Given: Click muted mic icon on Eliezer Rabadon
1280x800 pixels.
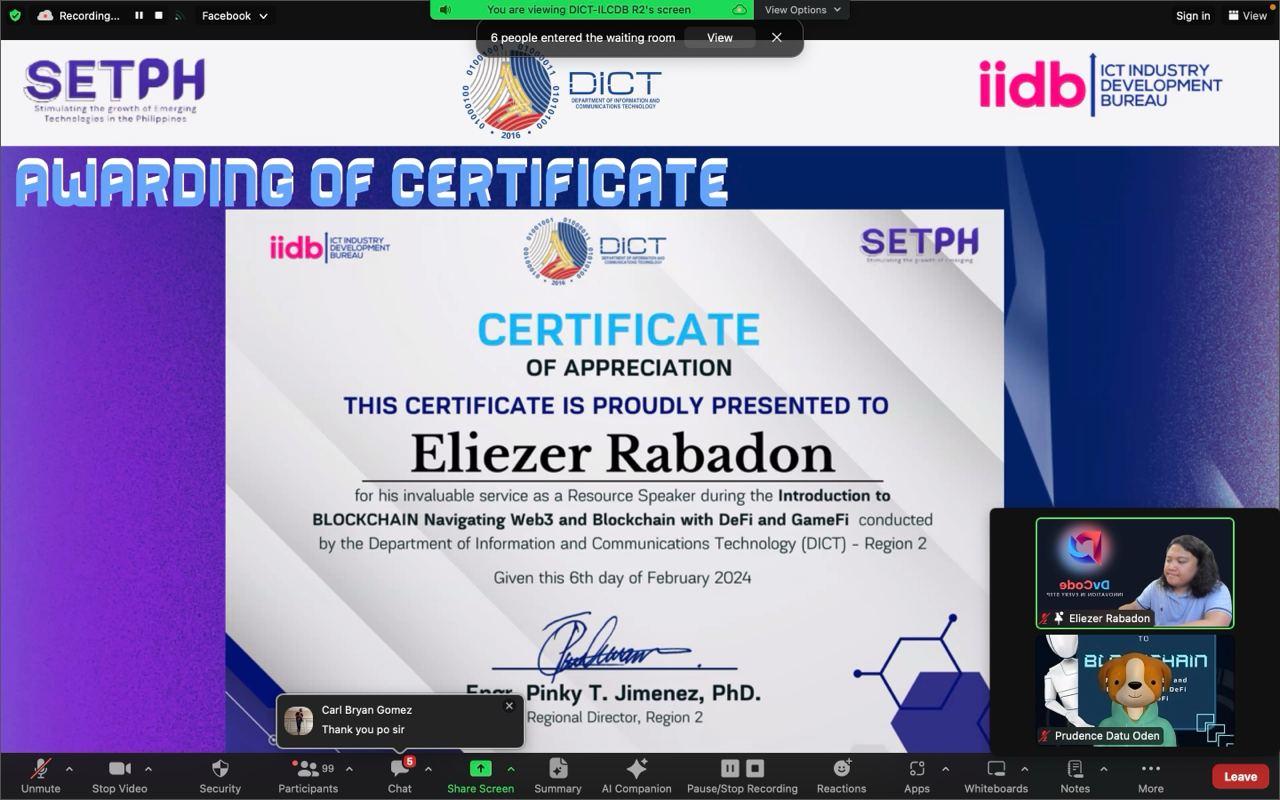Looking at the screenshot, I should coord(1046,618).
